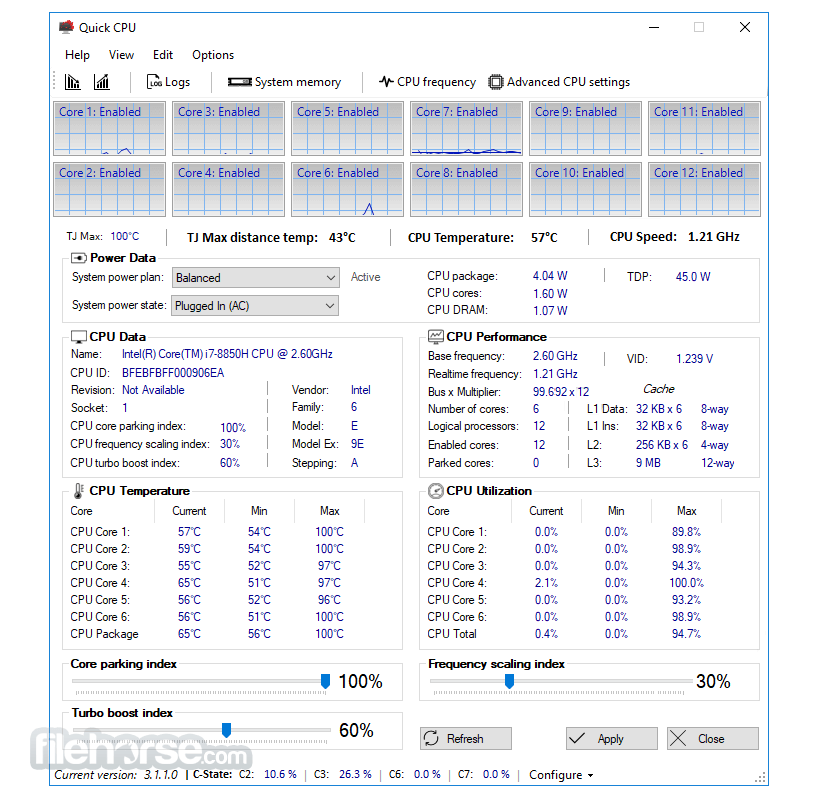Click the Refresh button

point(465,738)
